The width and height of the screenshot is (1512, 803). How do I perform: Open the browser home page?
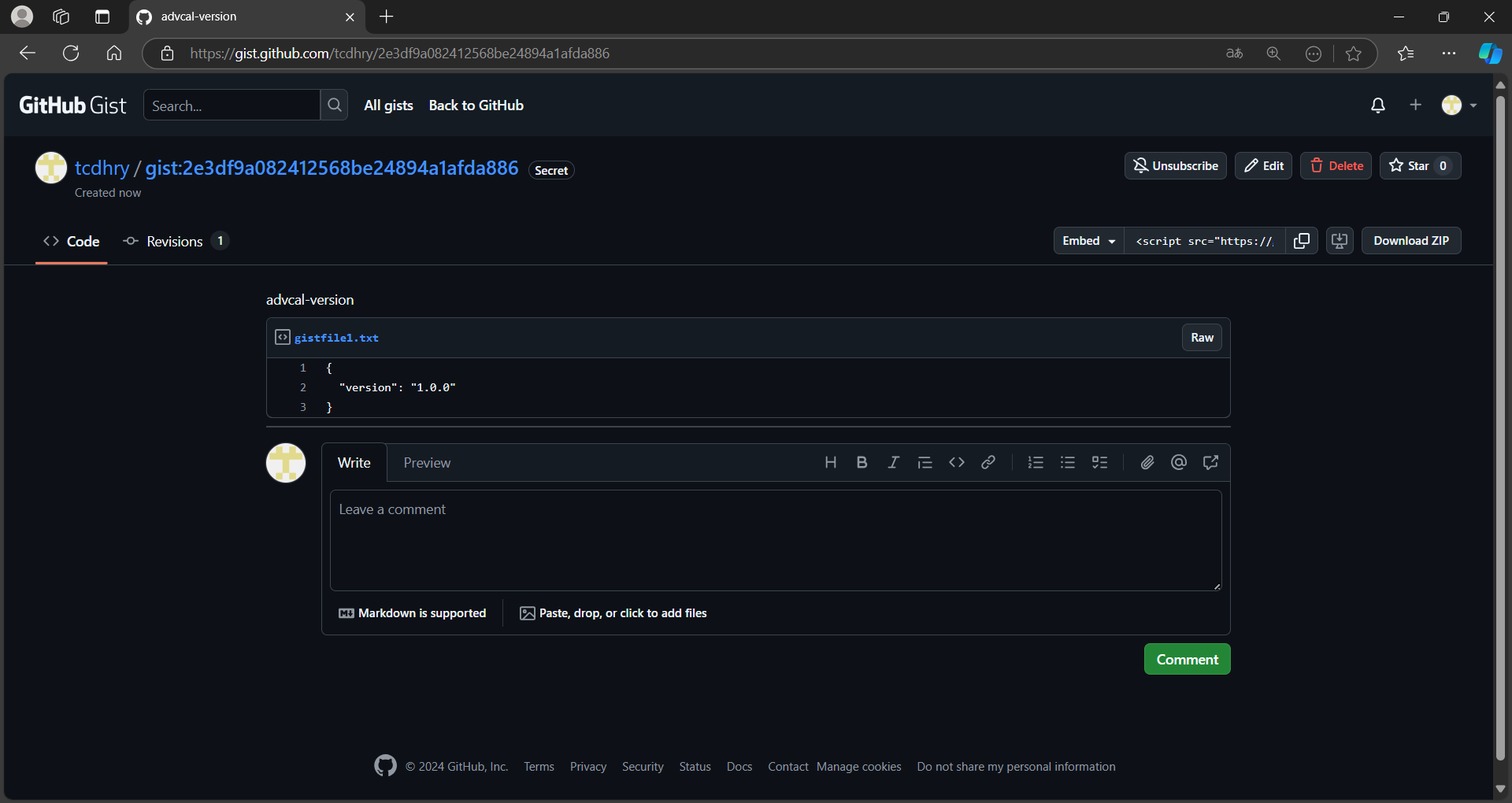click(114, 54)
